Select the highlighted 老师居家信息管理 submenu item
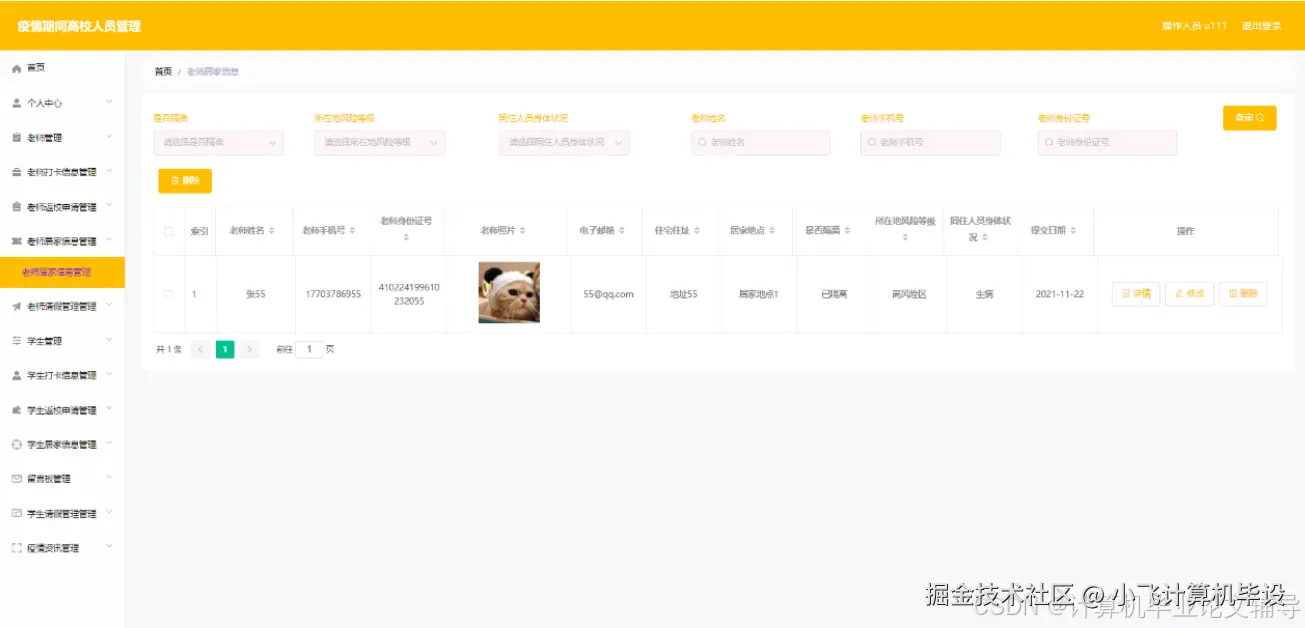 [x=62, y=272]
